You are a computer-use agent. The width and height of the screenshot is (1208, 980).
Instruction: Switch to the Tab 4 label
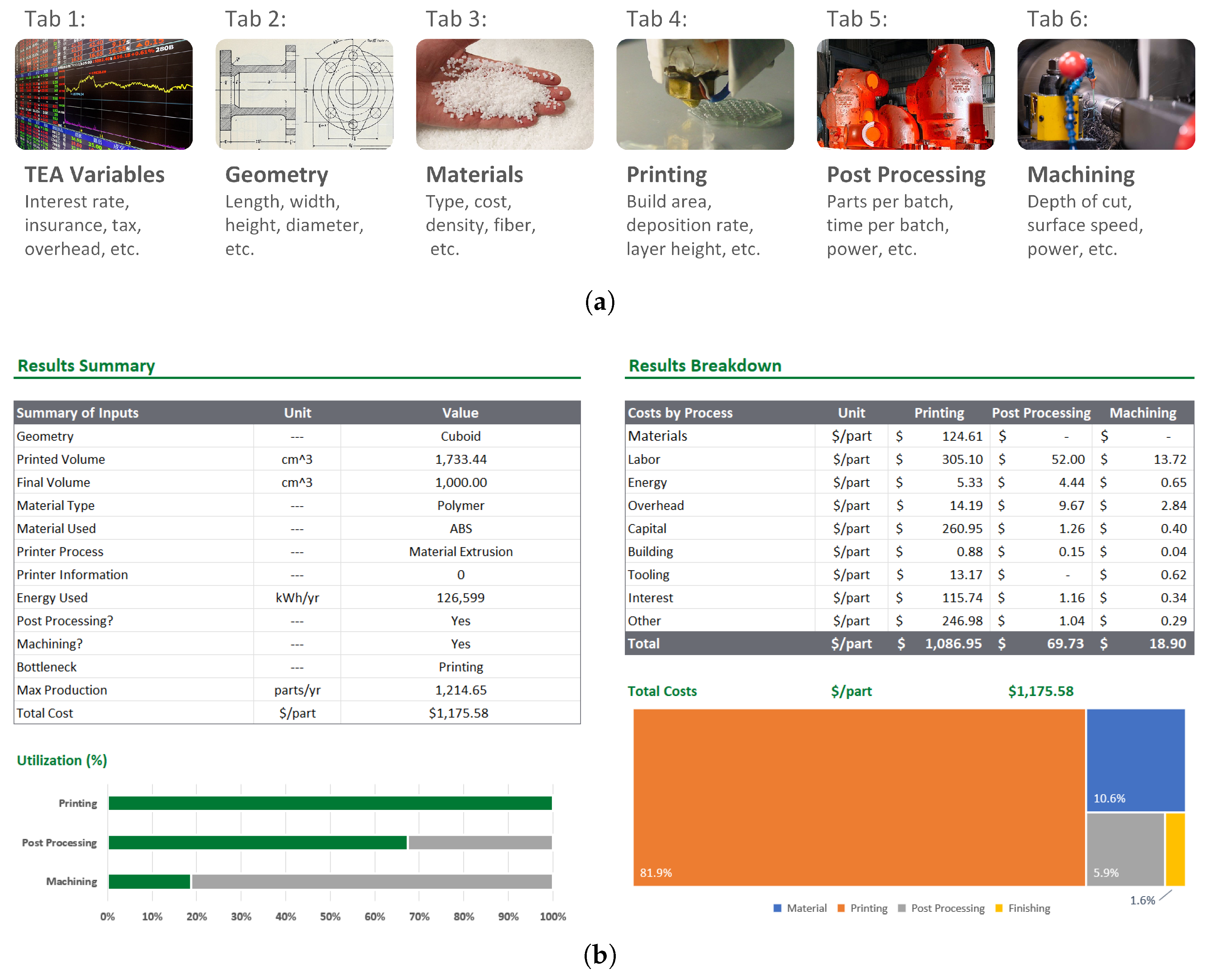tap(656, 19)
